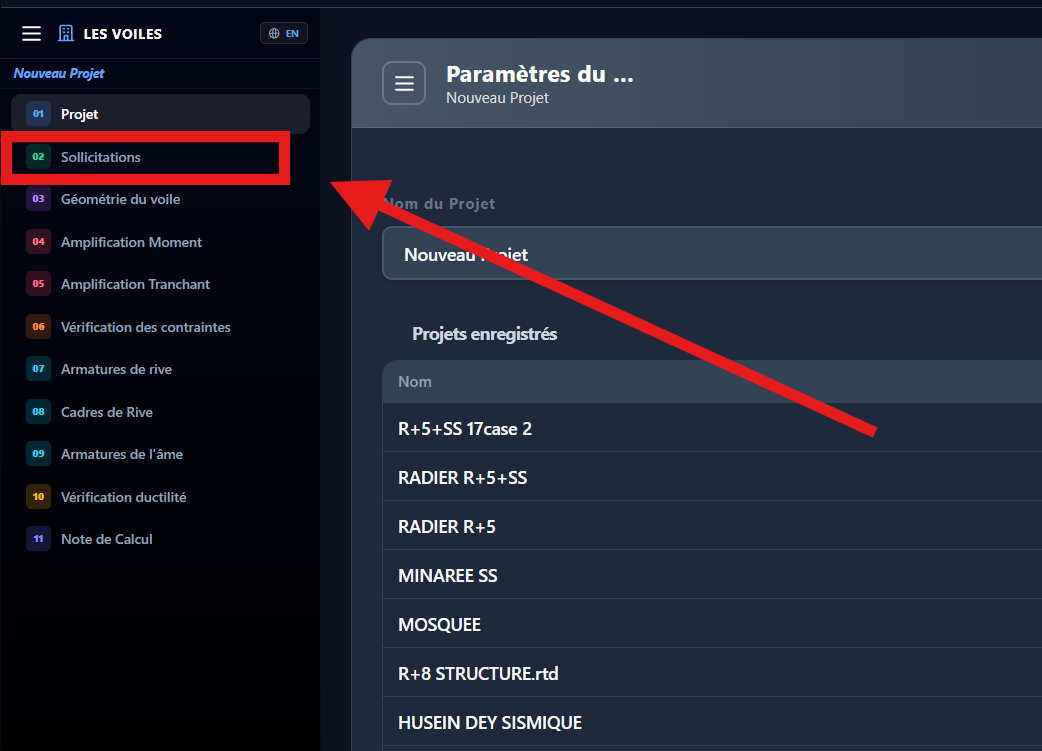Navigate to Cadres de Rive
The height and width of the screenshot is (751, 1042).
(106, 412)
